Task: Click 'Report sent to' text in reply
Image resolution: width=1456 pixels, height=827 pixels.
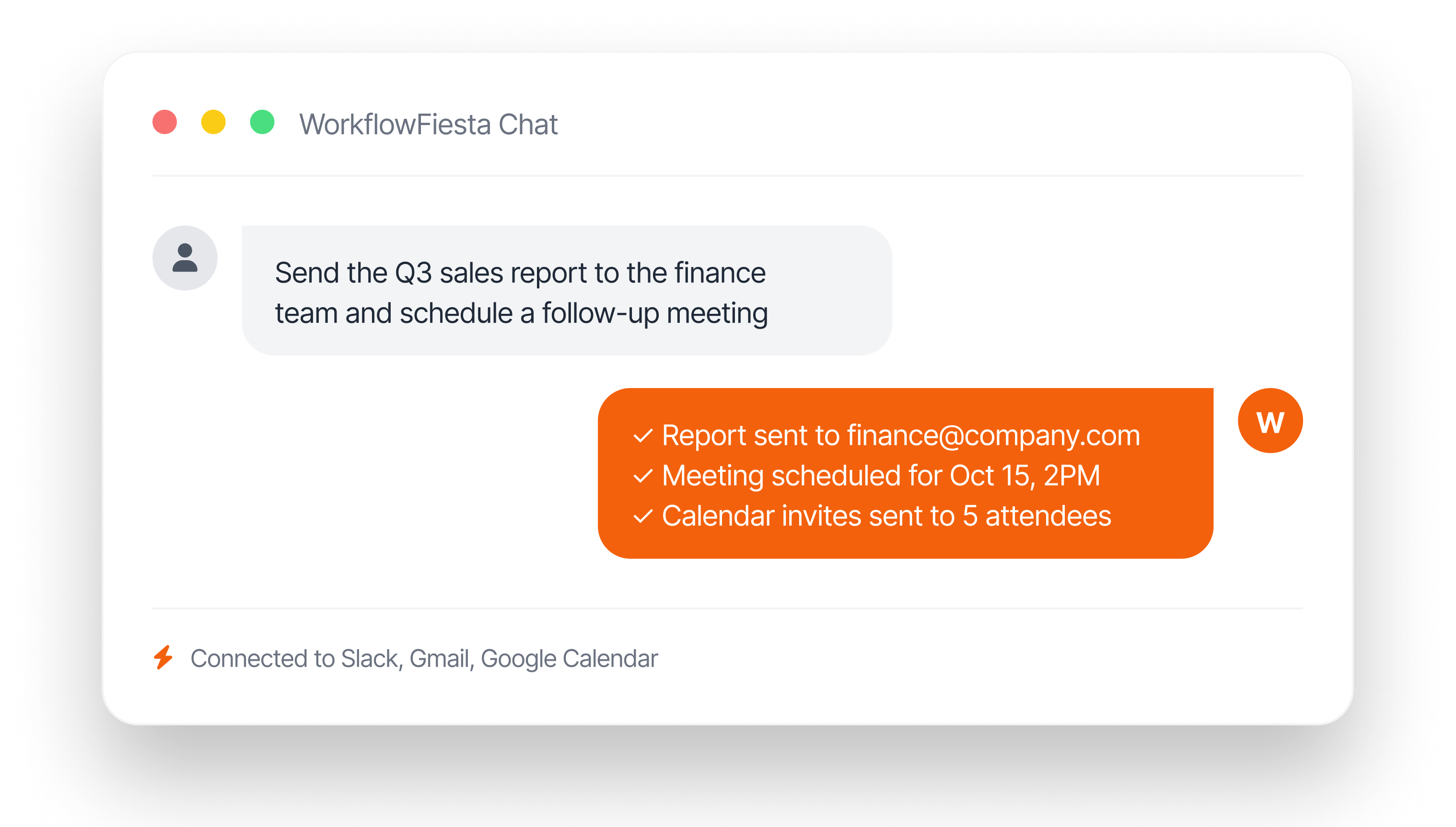Action: 751,436
